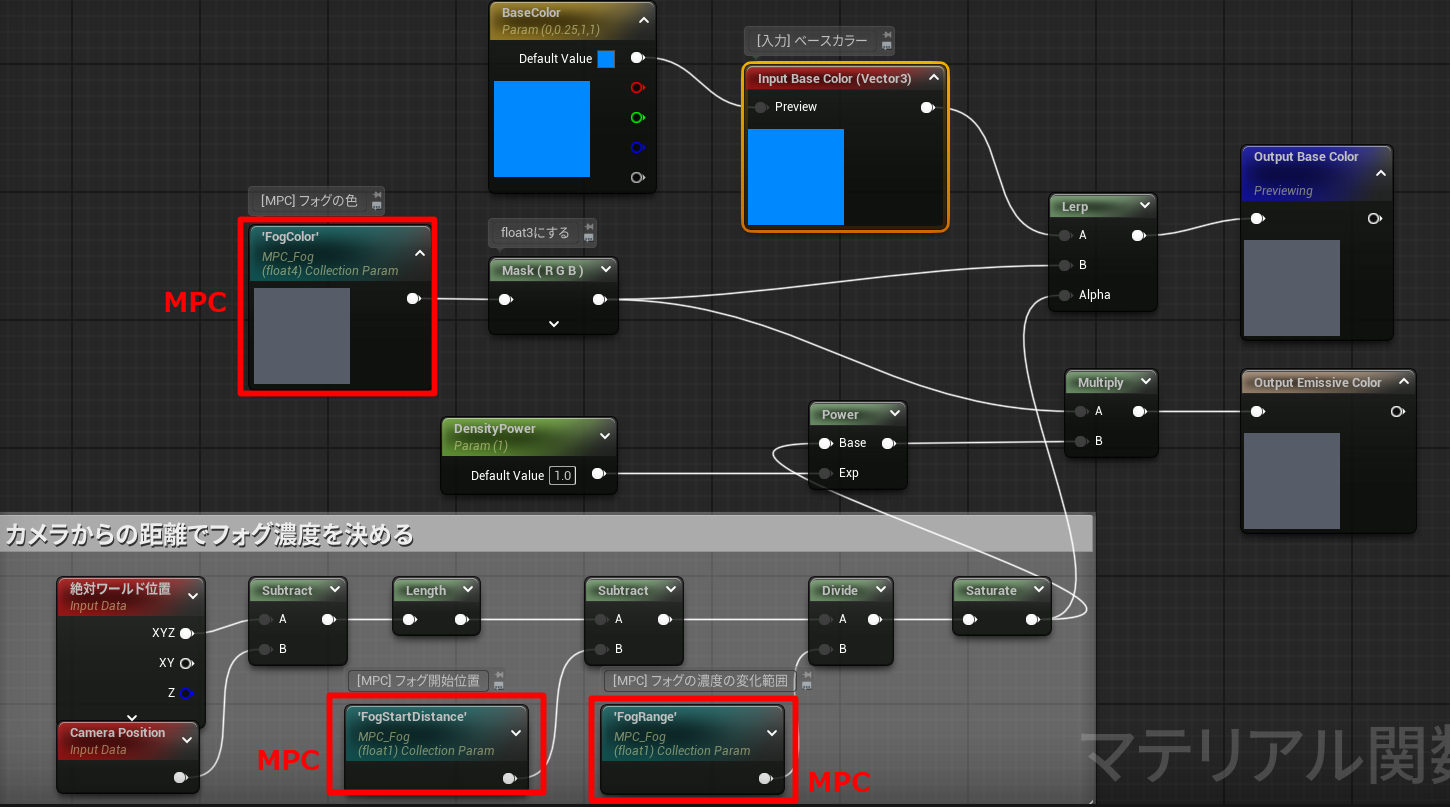Collapse the FogColor node preview

[420, 254]
